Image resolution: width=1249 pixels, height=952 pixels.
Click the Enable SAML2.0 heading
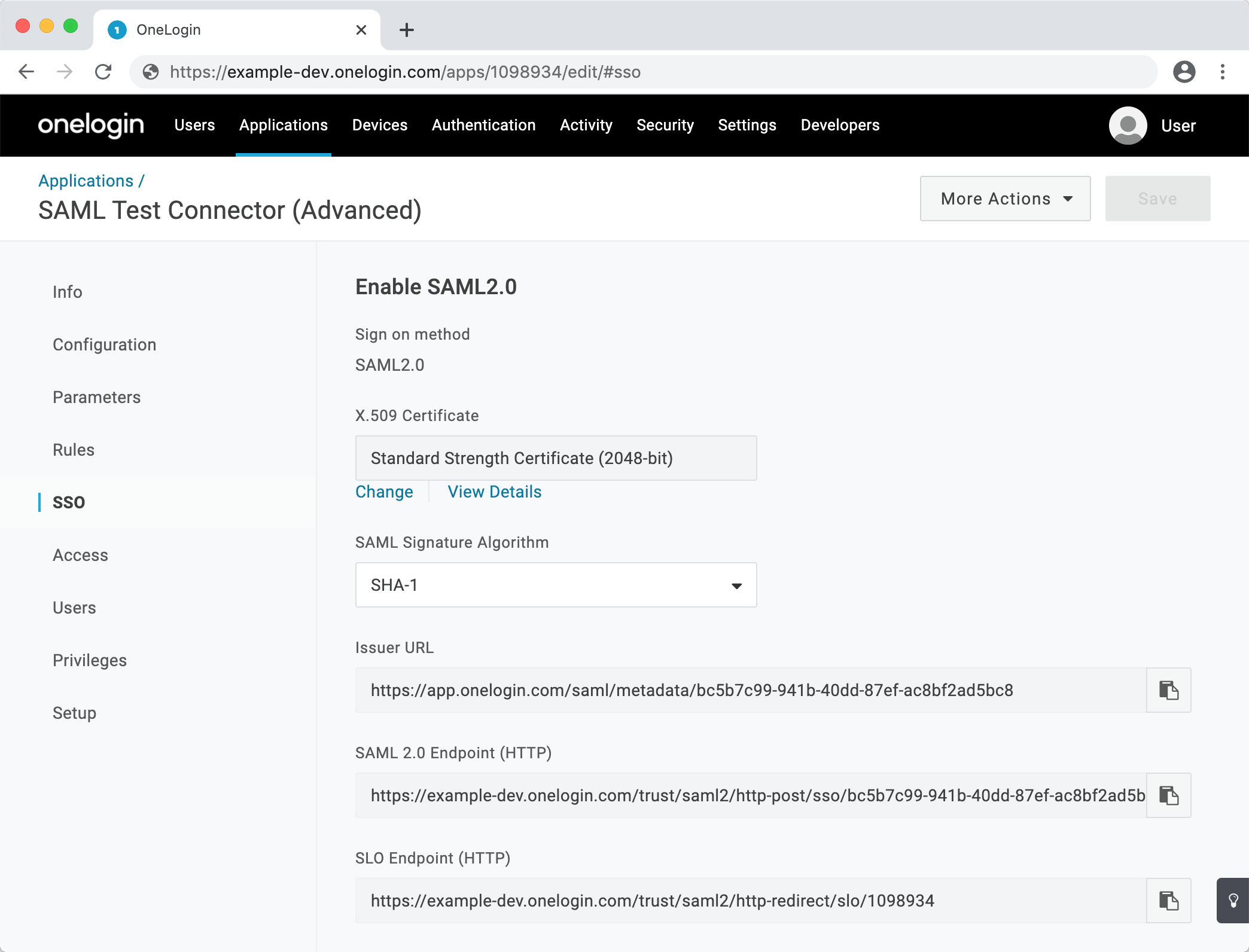[x=436, y=287]
